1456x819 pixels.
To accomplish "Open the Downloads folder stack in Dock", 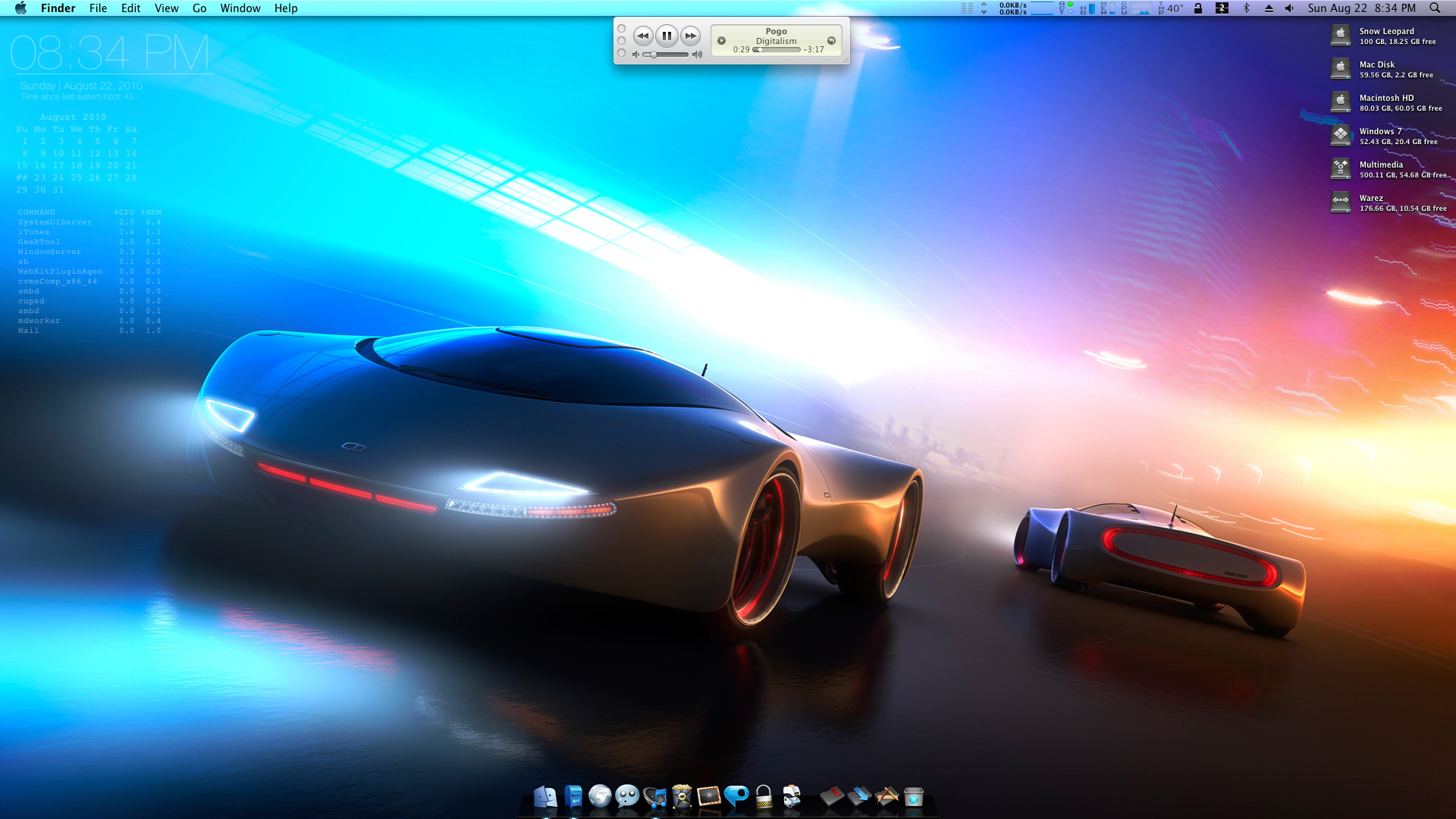I will 859,797.
